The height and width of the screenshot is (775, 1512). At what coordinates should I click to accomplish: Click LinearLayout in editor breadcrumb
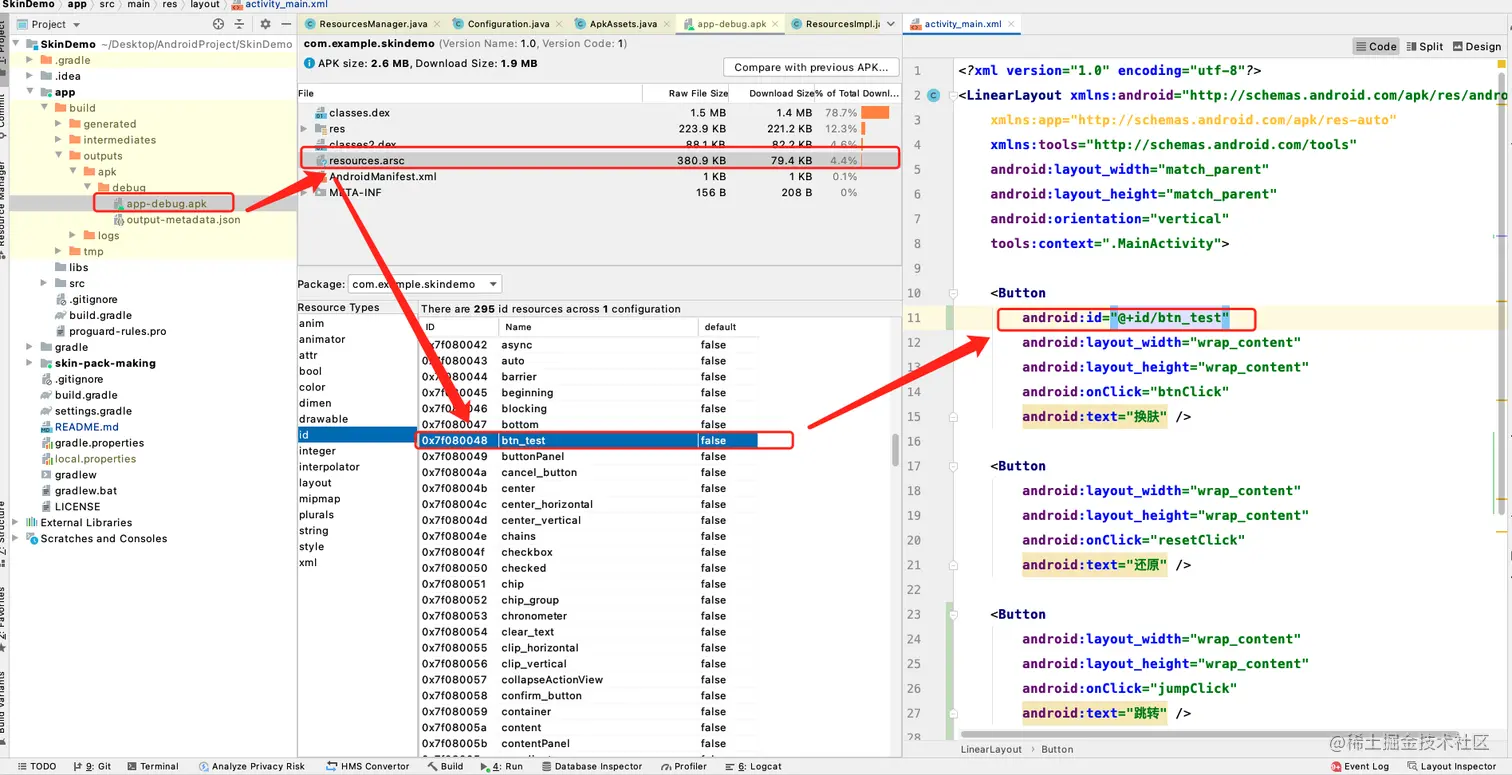pyautogui.click(x=991, y=749)
